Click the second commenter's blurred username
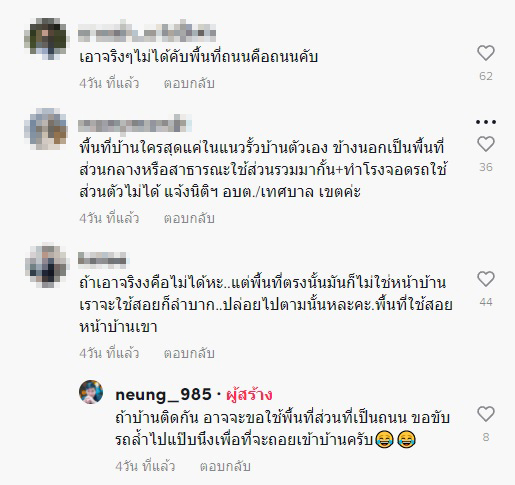Viewport: 515px width, 485px height. pos(135,124)
